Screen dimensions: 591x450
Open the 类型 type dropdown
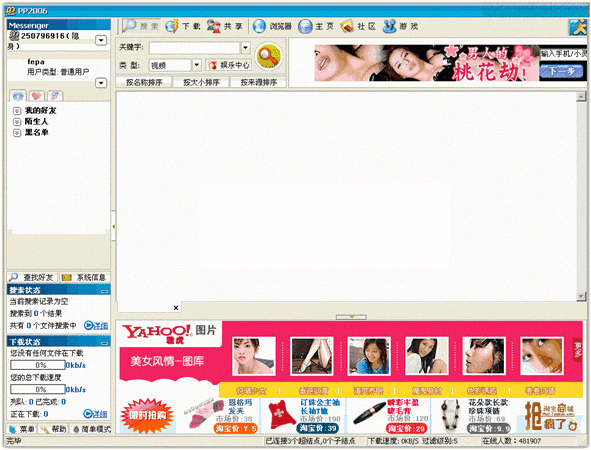pos(196,65)
